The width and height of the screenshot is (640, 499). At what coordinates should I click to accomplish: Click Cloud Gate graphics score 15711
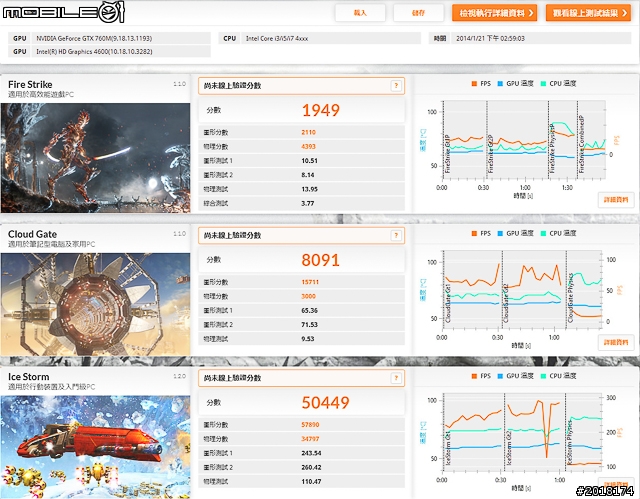[310, 282]
